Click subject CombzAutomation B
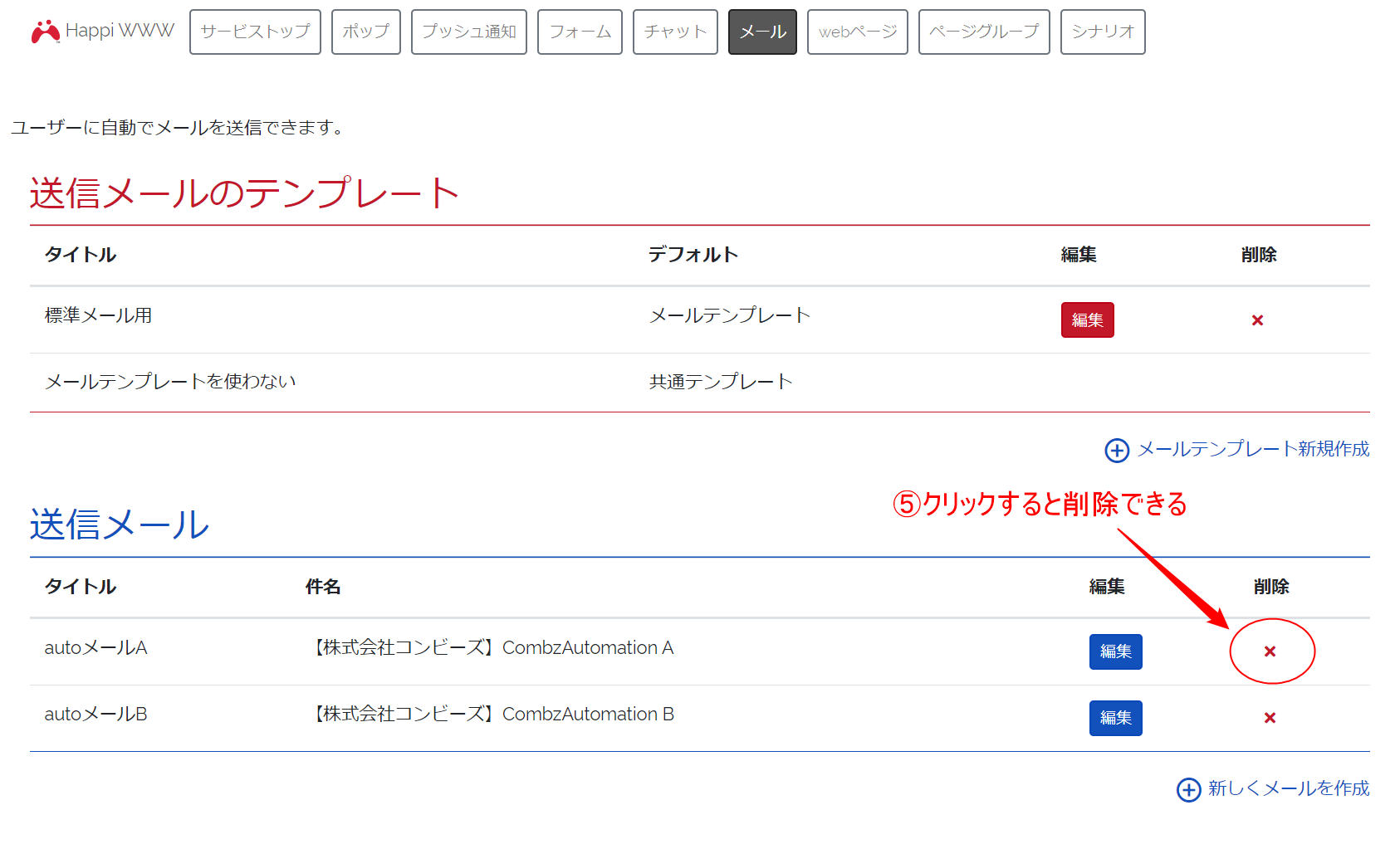 (x=490, y=714)
